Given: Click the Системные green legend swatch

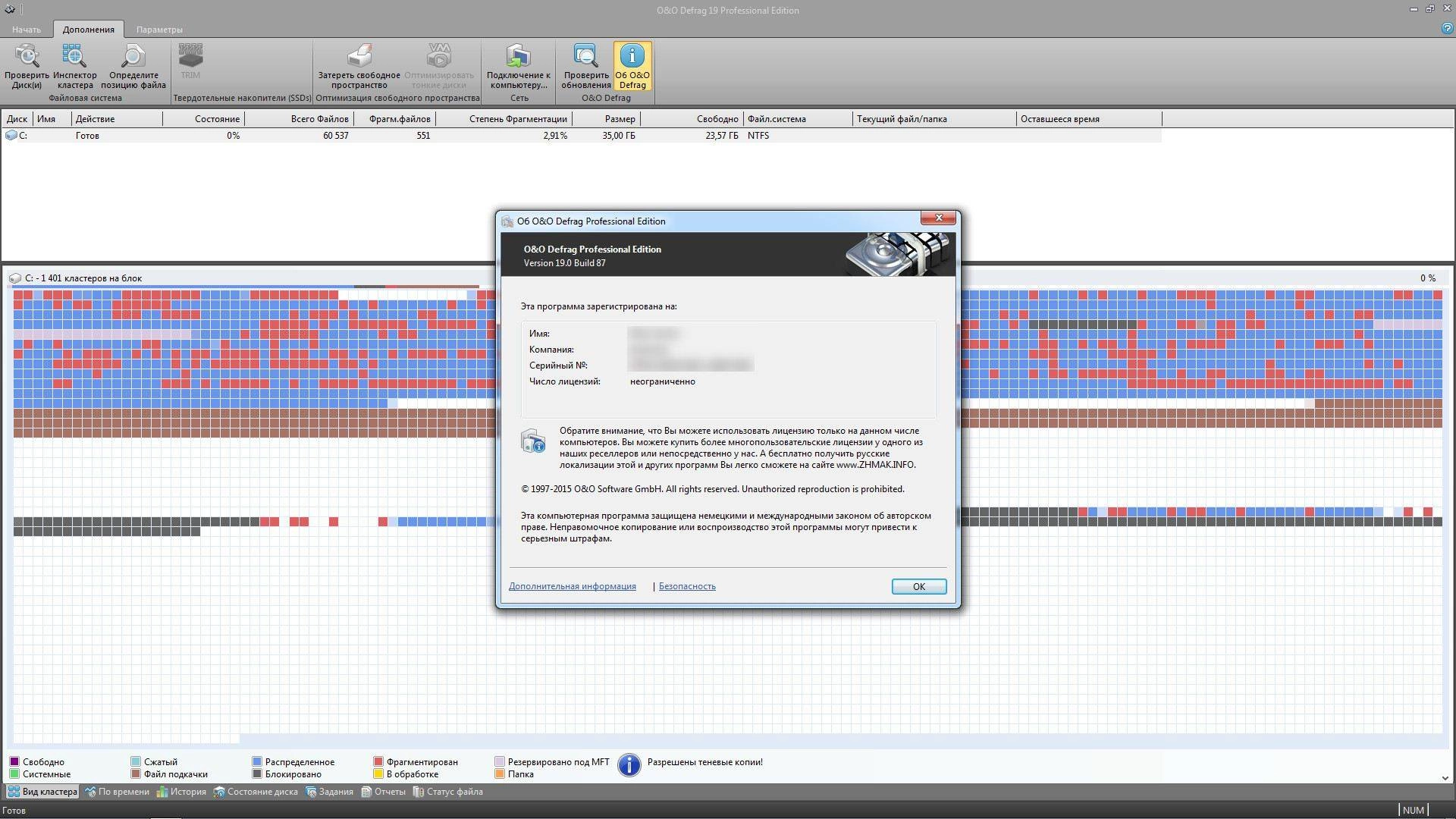Looking at the screenshot, I should [14, 774].
